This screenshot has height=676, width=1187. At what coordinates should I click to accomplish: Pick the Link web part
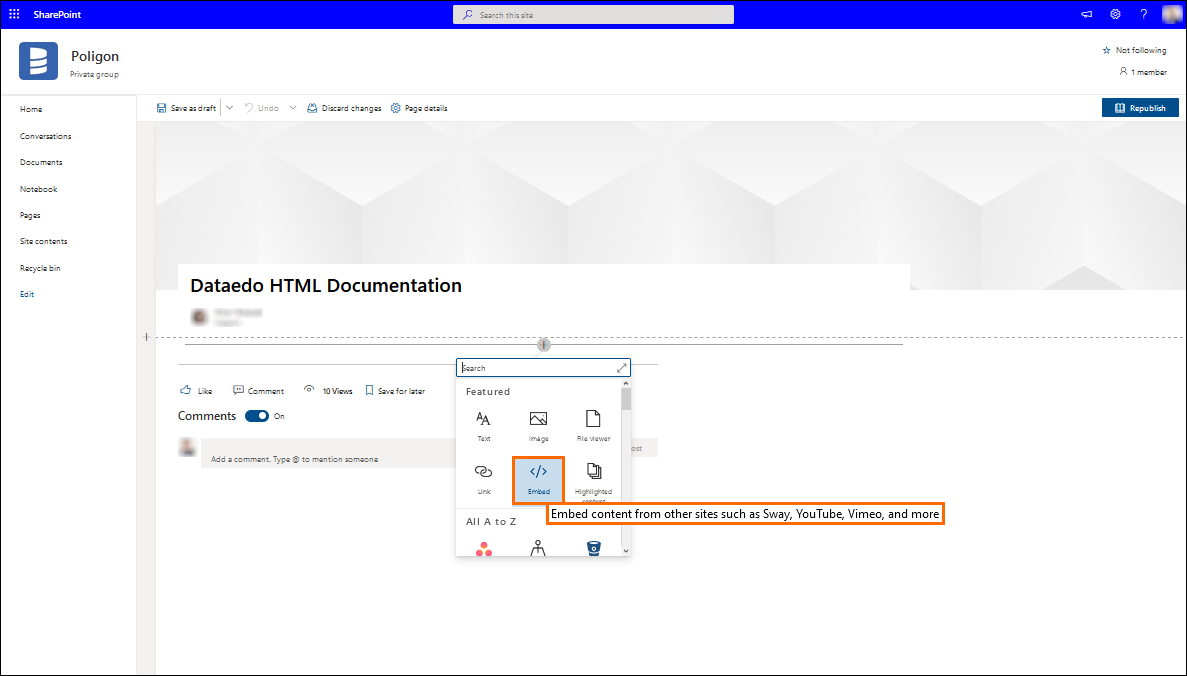pos(484,478)
